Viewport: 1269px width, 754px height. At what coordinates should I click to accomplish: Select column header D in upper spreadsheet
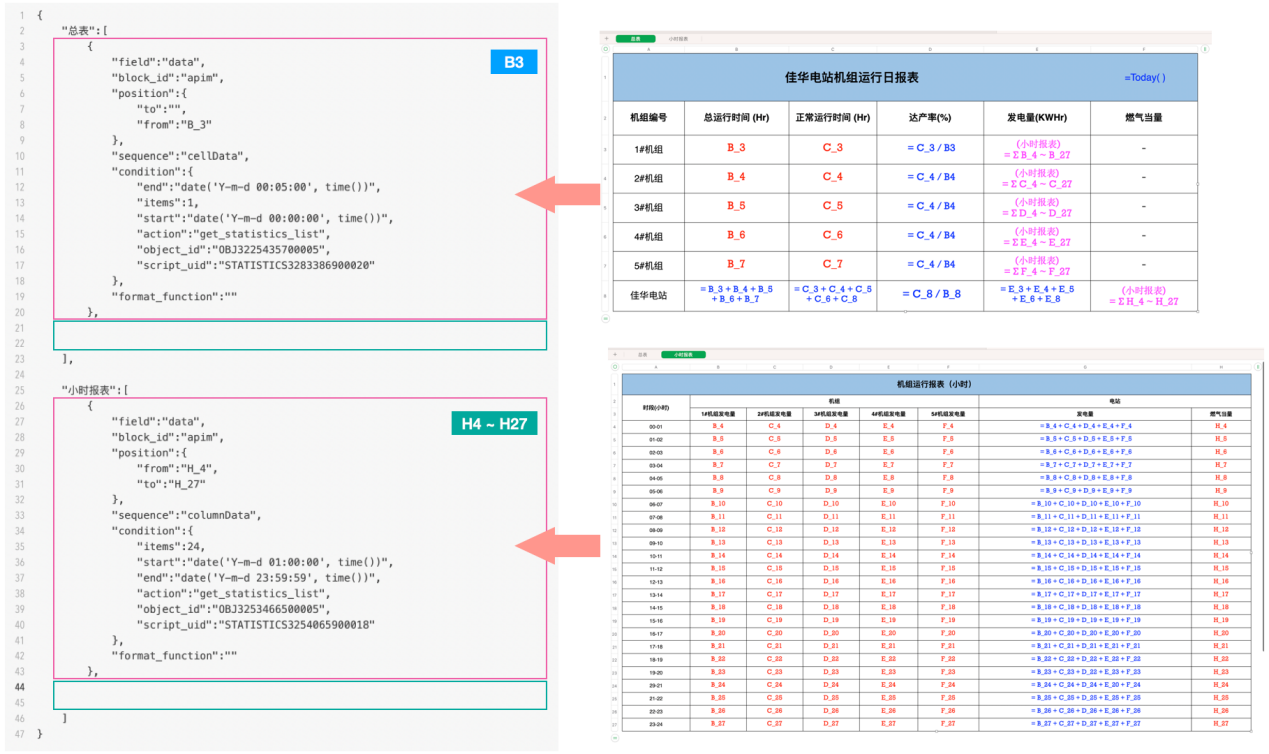(930, 48)
